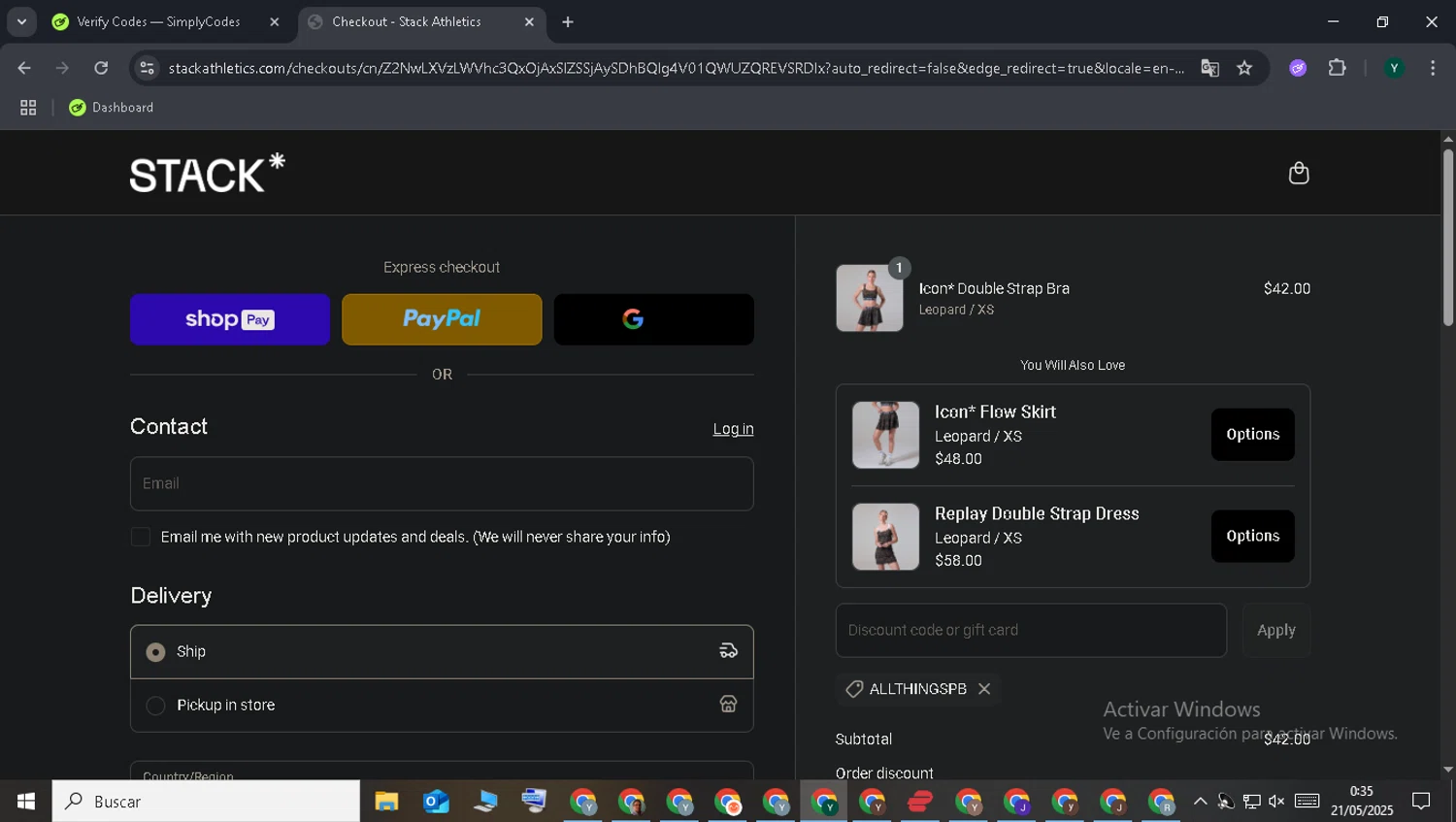Click Replay Double Strap Dress thumbnail
Screen dimensions: 1456x822
point(885,536)
